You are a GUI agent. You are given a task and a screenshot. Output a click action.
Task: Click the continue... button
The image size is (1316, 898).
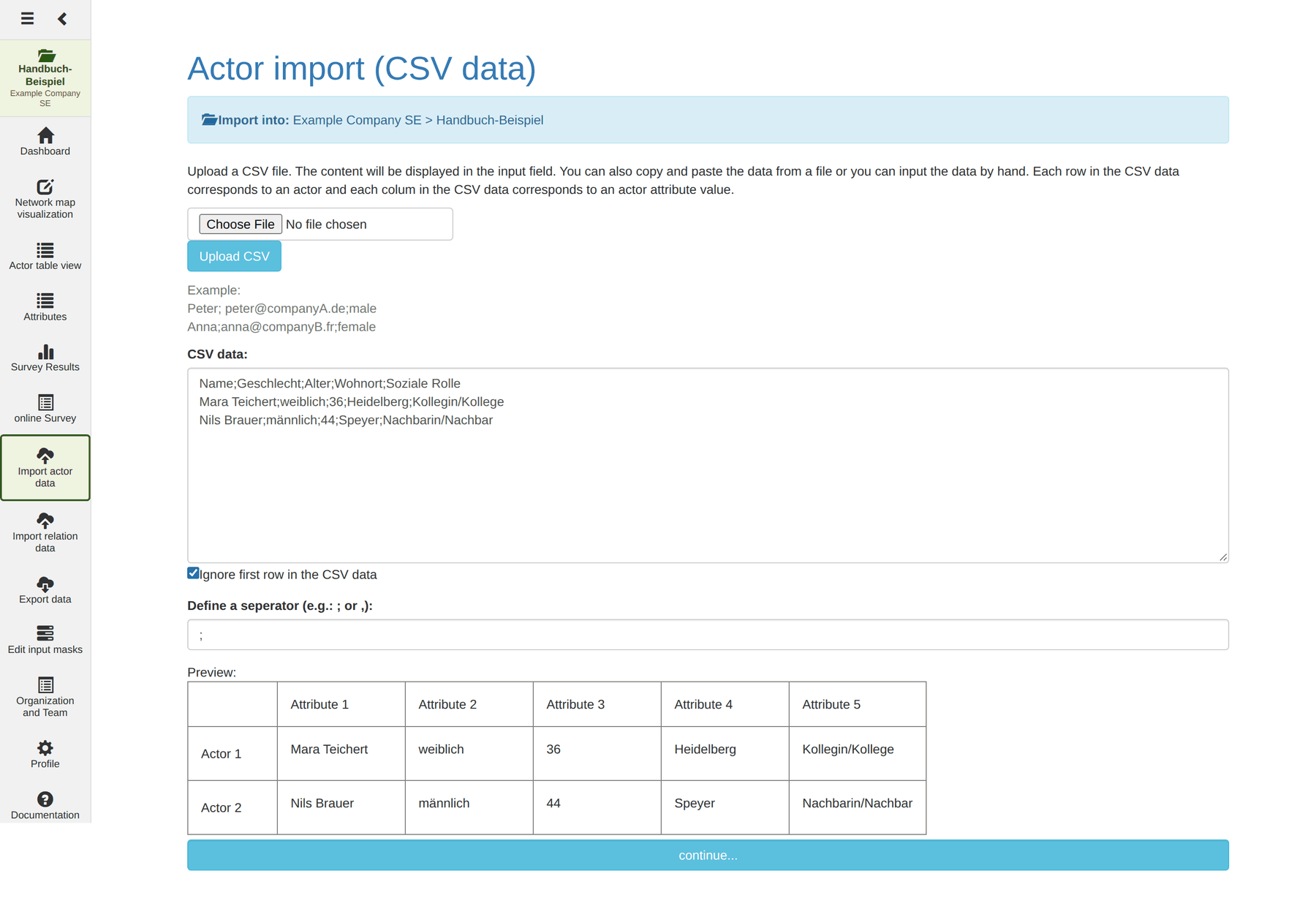[x=708, y=855]
